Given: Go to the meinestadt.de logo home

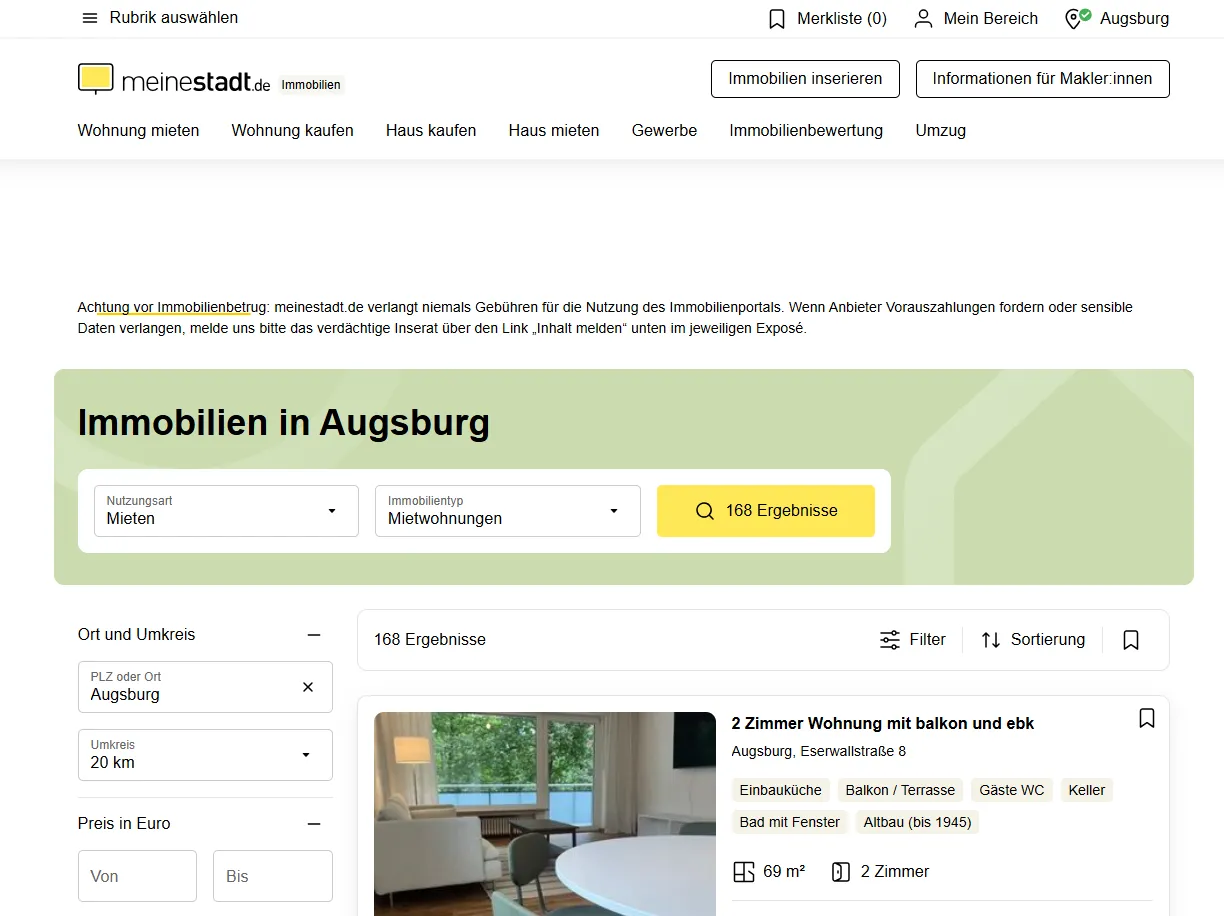Looking at the screenshot, I should 174,80.
